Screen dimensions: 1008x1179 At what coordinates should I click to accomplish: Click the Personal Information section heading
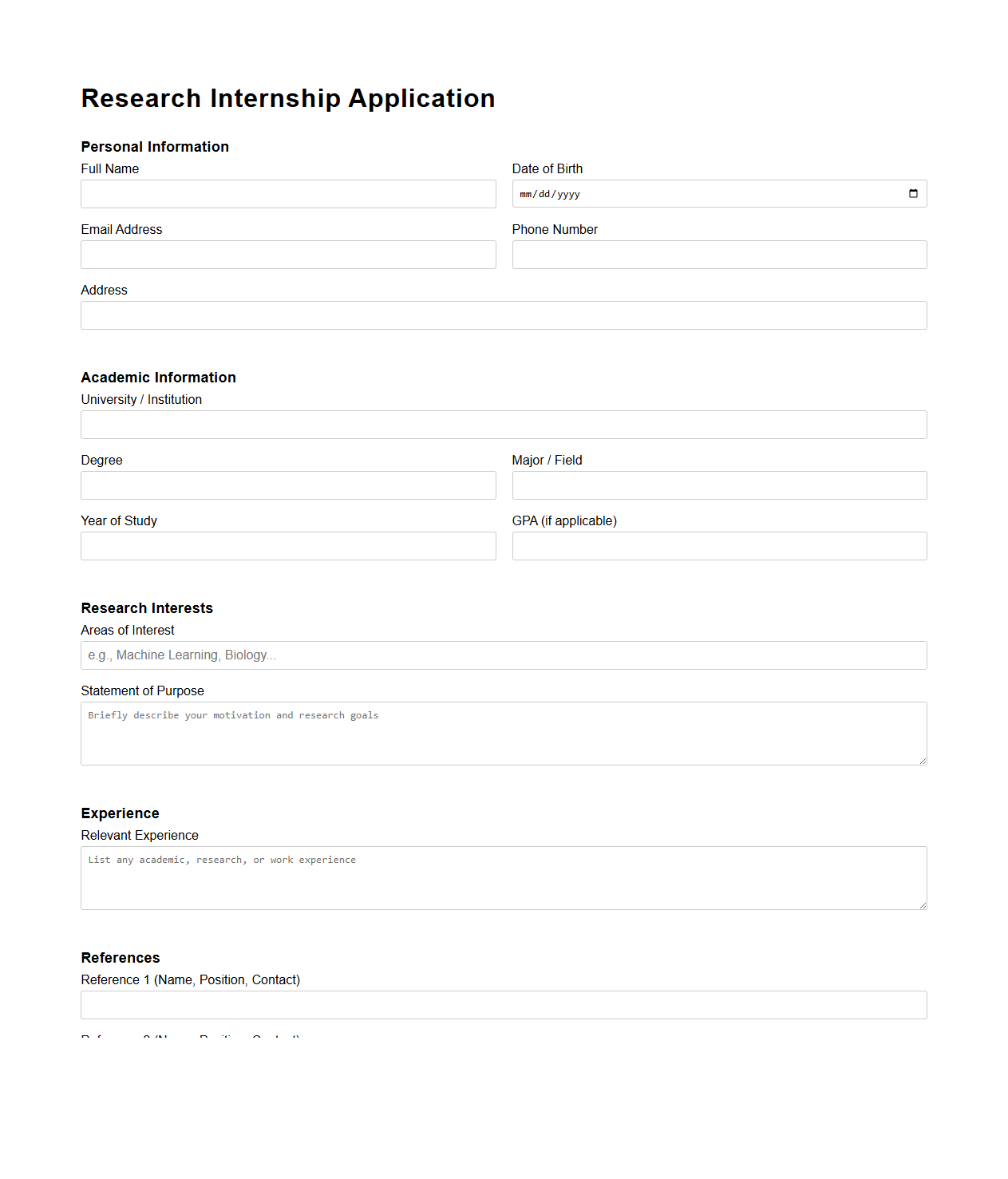pyautogui.click(x=154, y=147)
